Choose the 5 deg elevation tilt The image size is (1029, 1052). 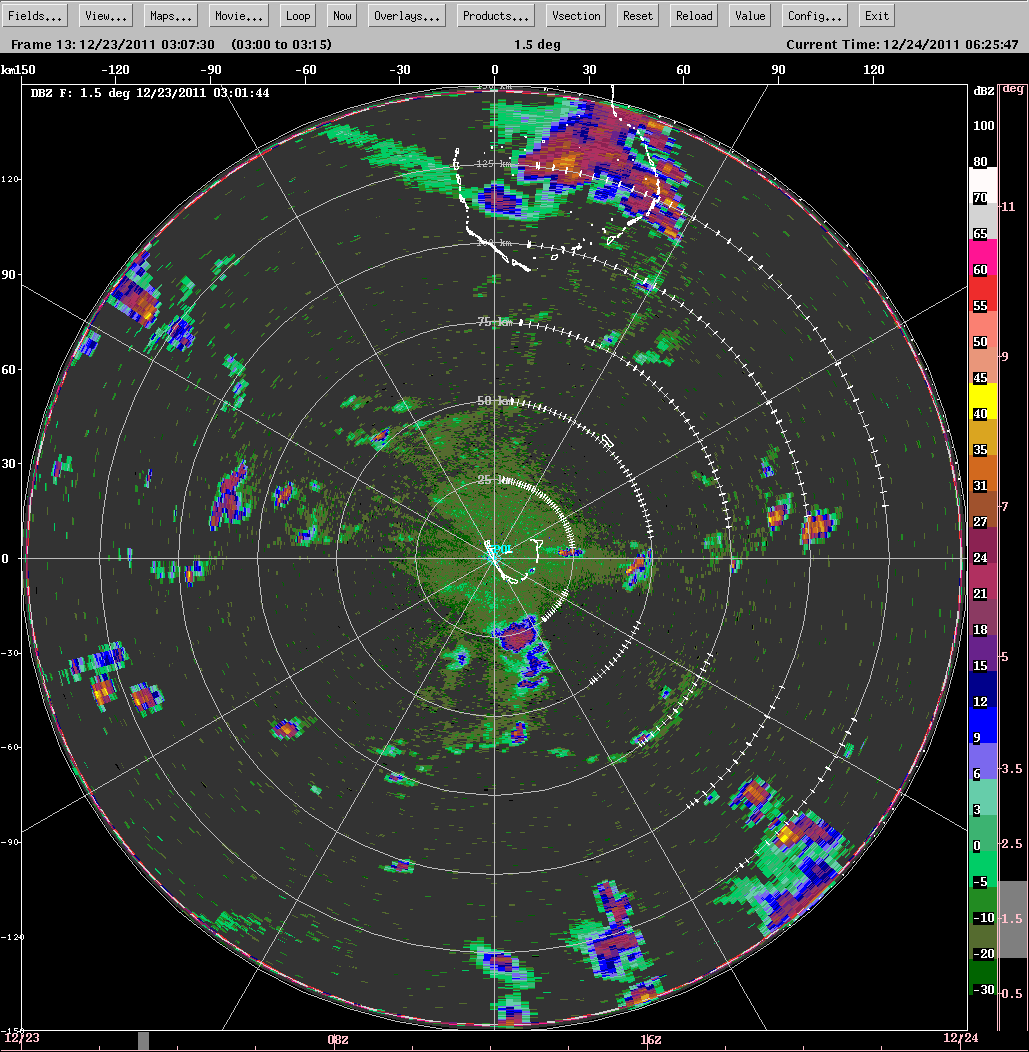pos(1011,657)
